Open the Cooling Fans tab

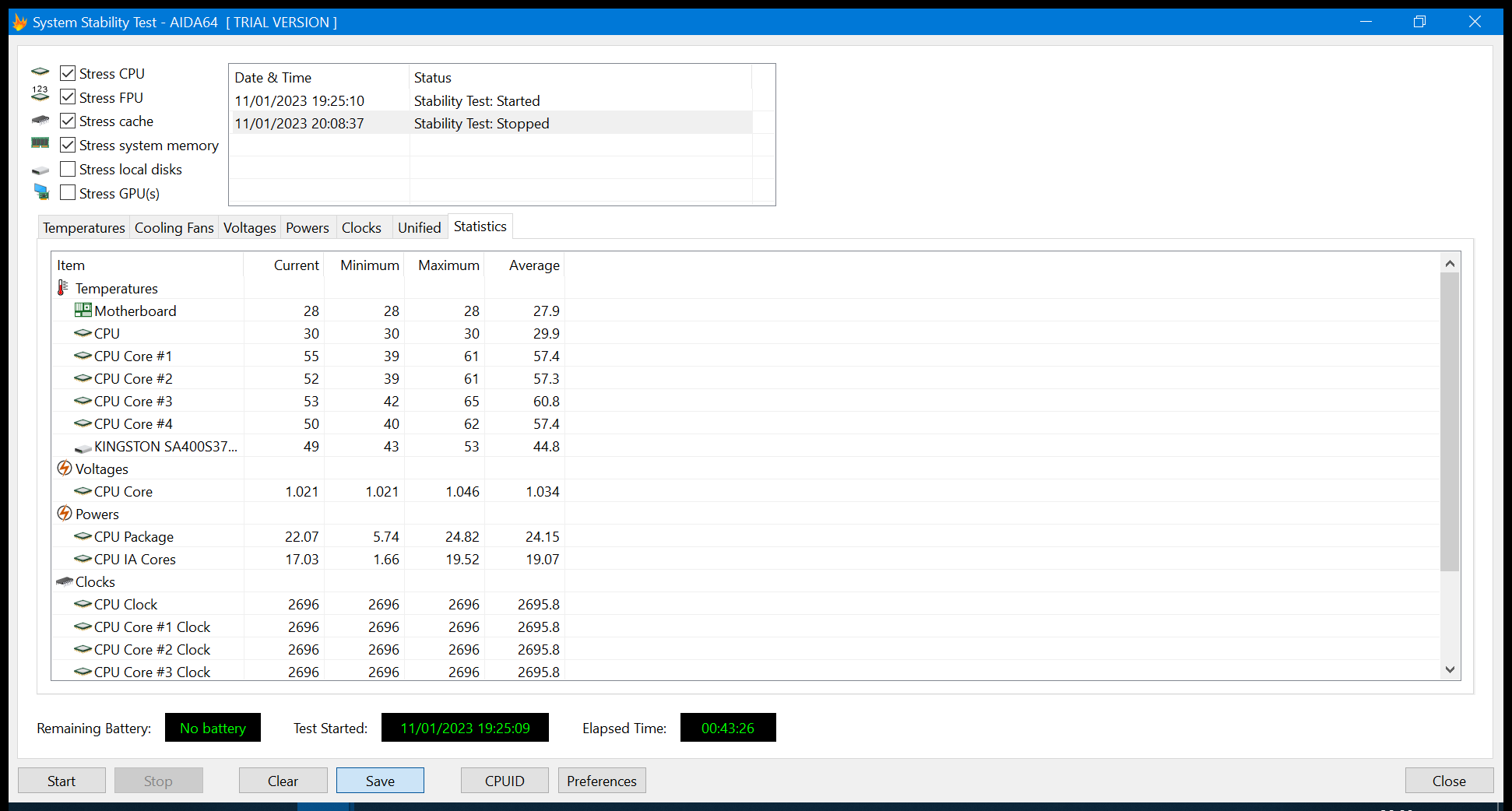(x=174, y=227)
